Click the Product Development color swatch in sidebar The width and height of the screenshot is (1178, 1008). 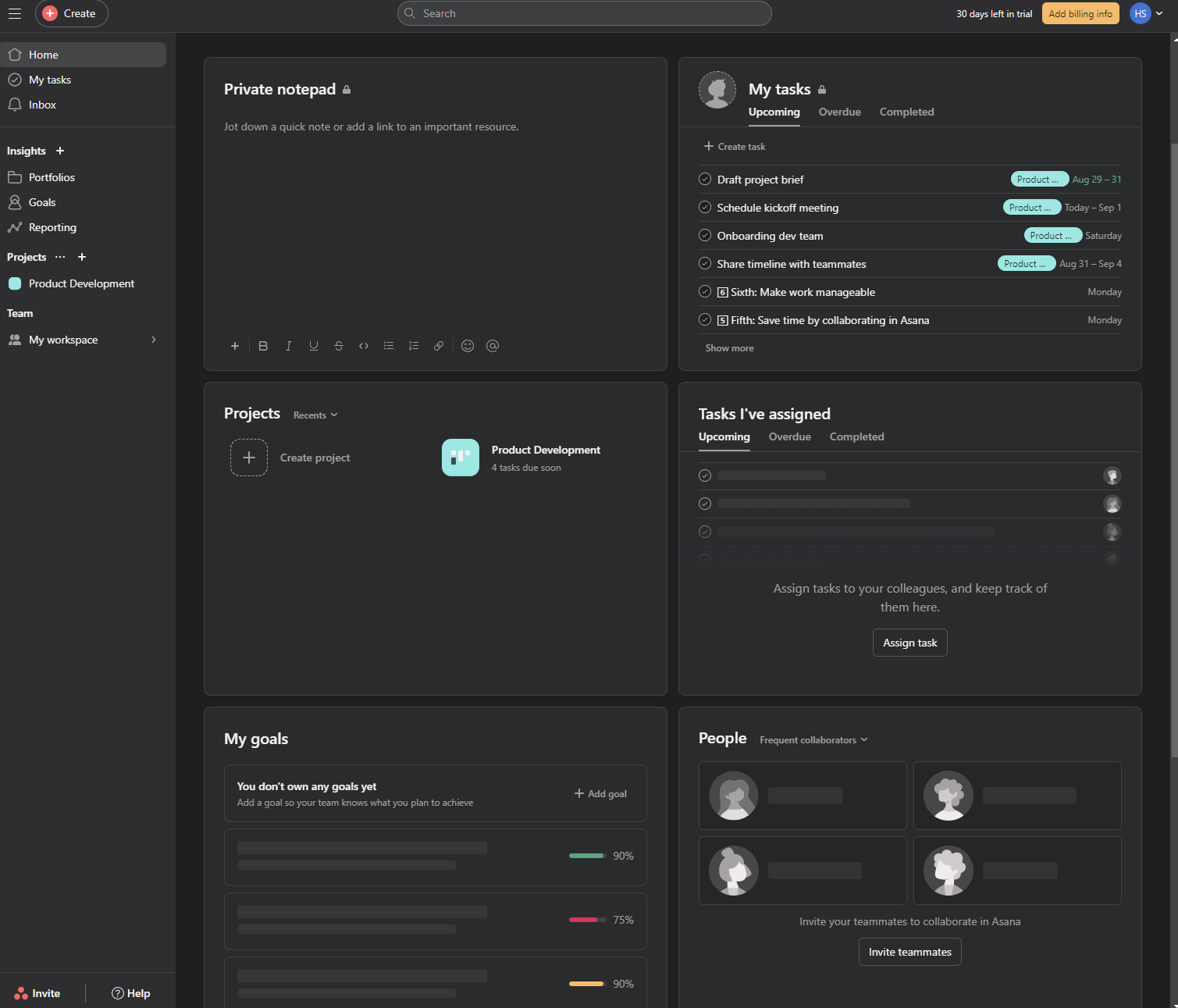(x=15, y=284)
